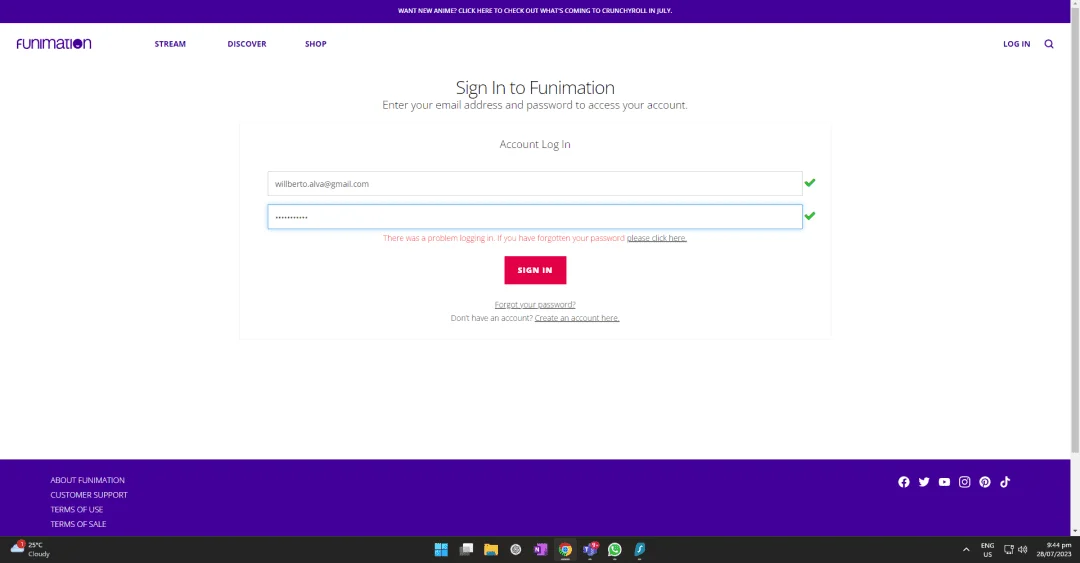1080x563 pixels.
Task: Click the top Crunchyroll July anime banner
Action: (534, 10)
